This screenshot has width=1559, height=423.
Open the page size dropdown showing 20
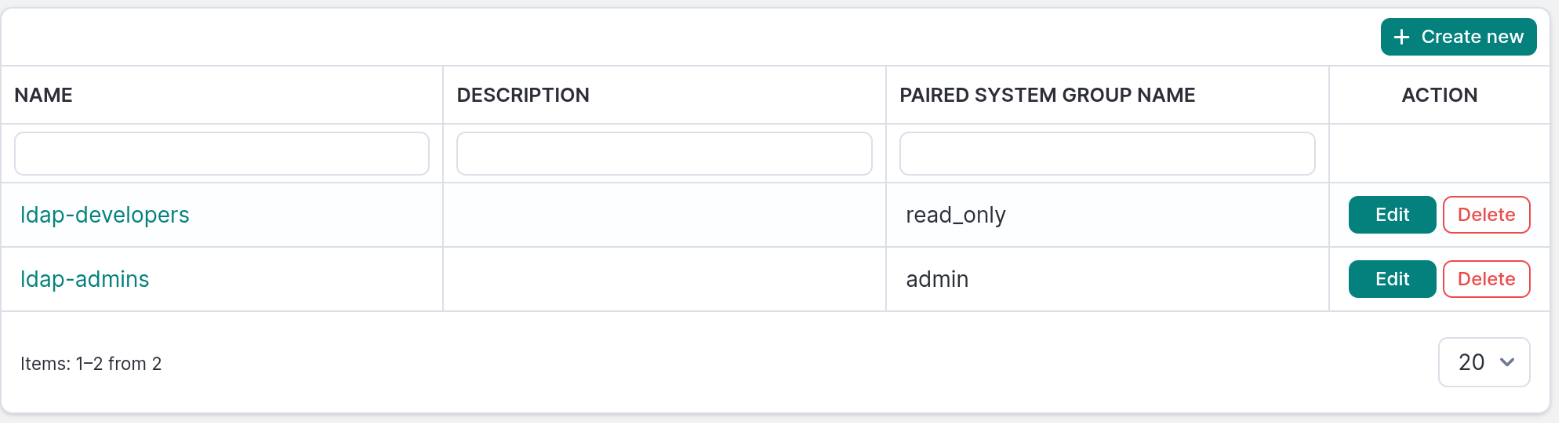point(1483,362)
